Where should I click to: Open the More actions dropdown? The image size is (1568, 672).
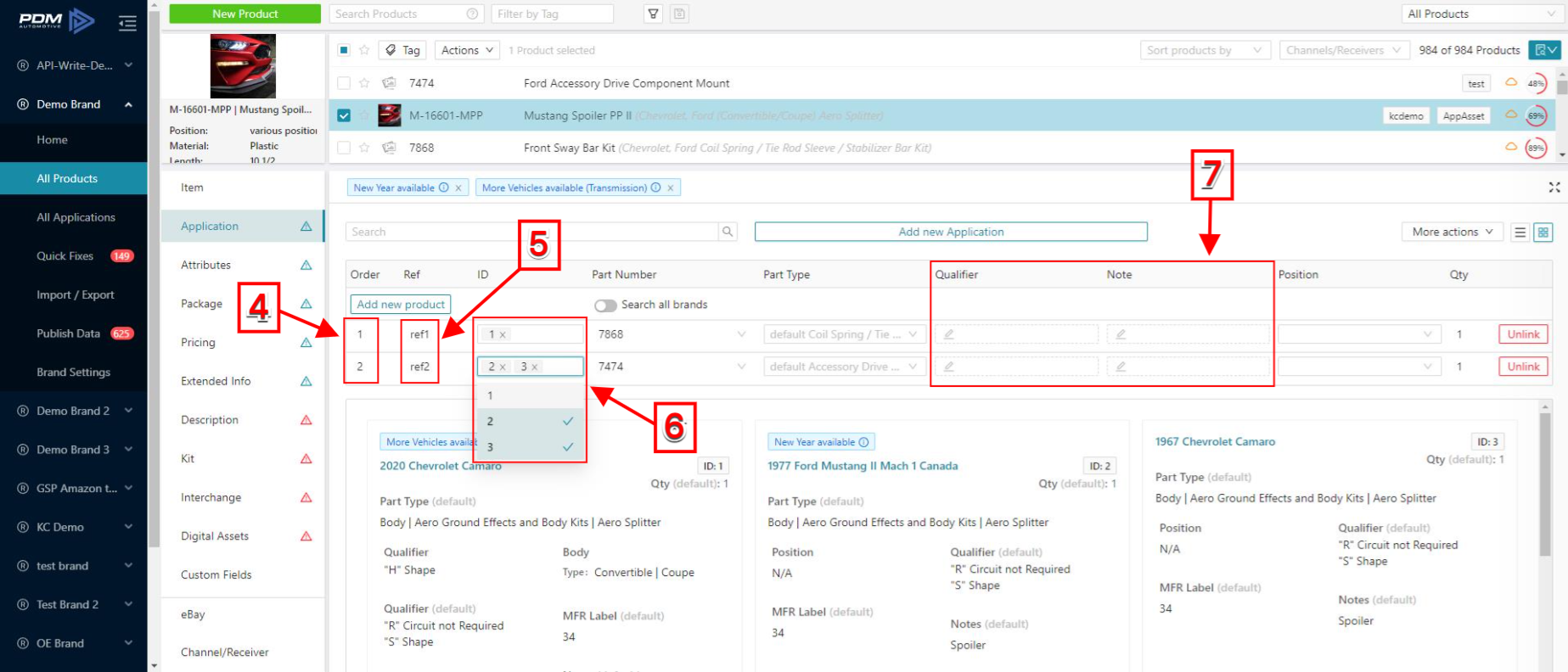[1453, 232]
